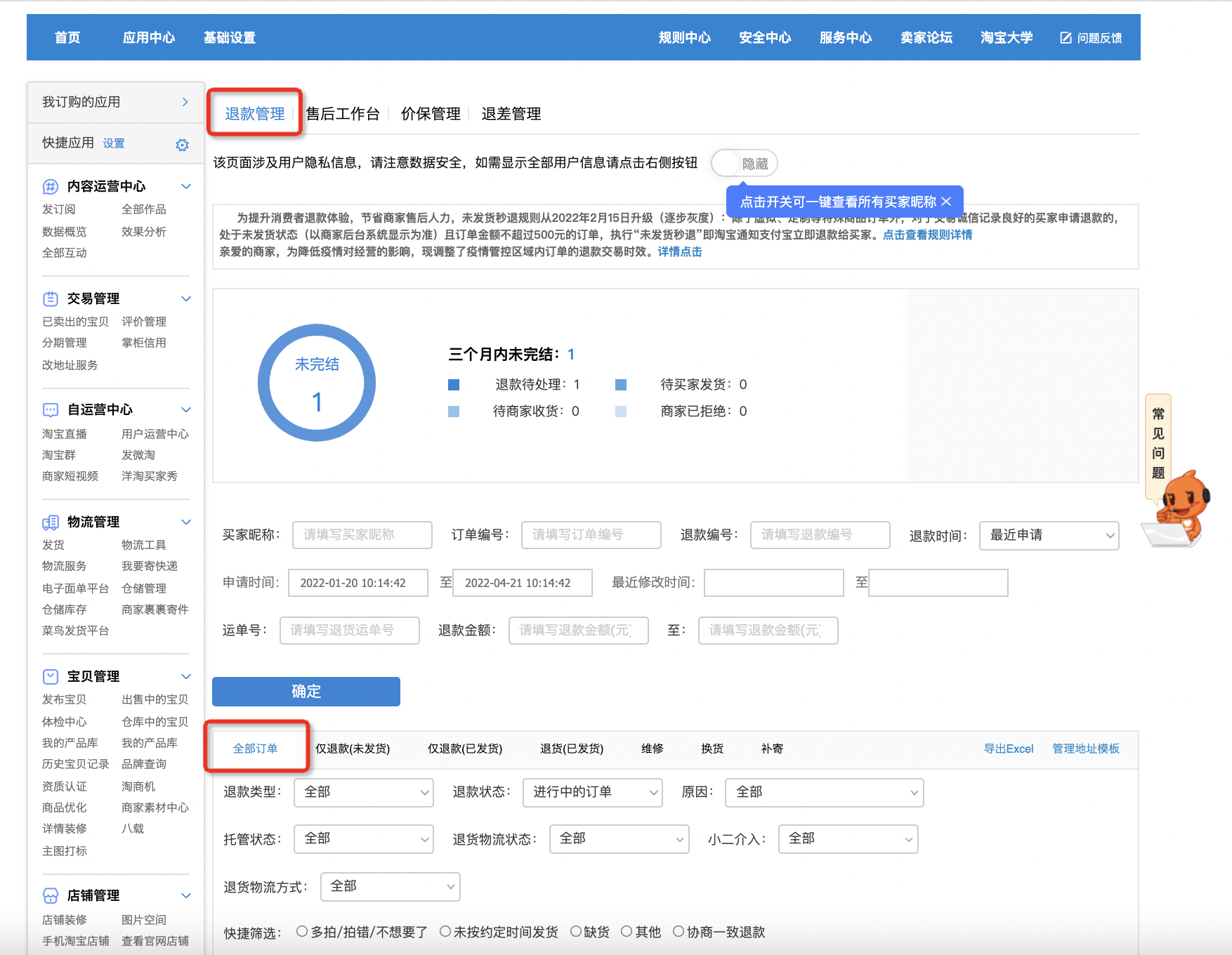
Task: Click the 退款待处理 legend color swatch
Action: pyautogui.click(x=454, y=385)
